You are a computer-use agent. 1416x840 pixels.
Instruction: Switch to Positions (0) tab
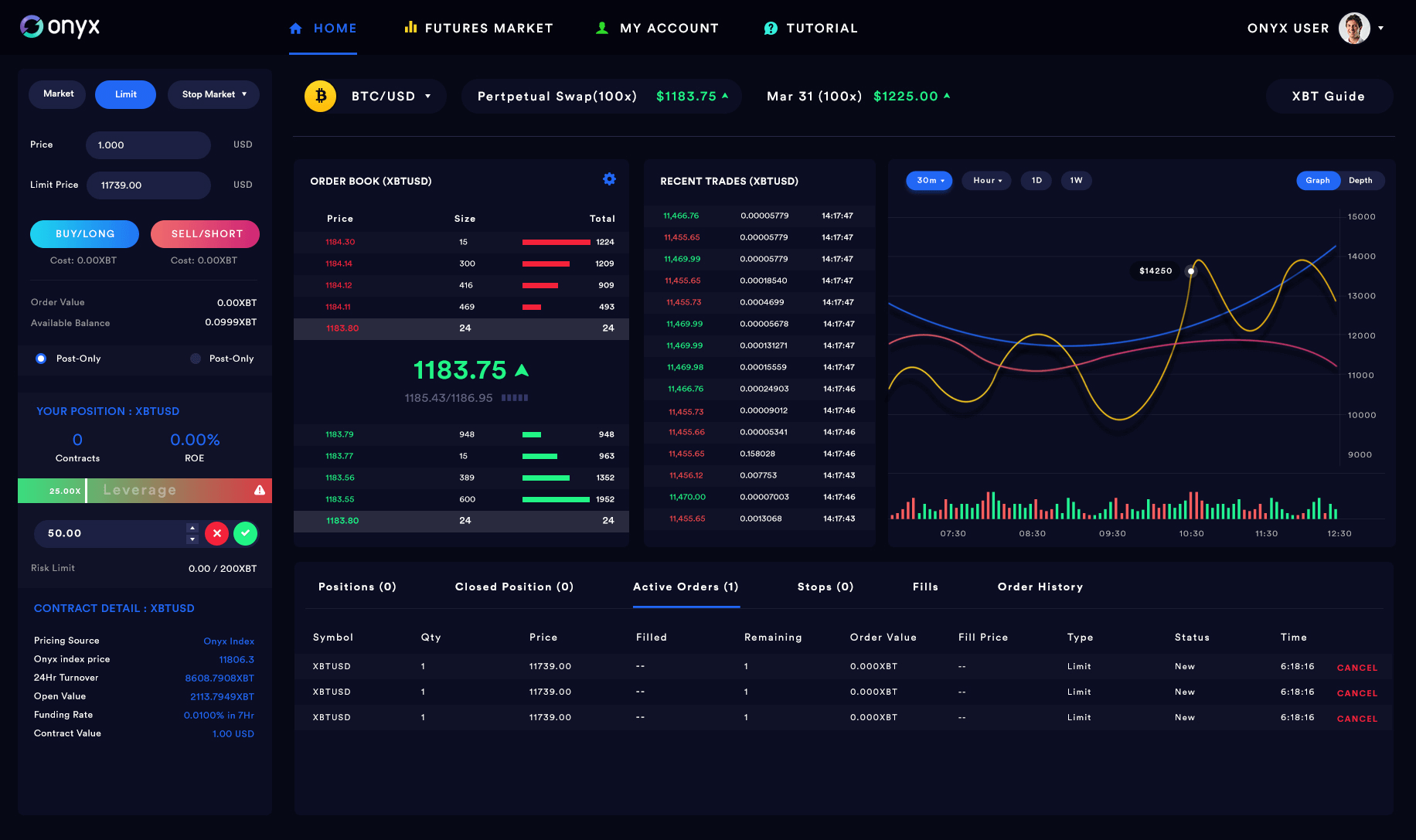[x=357, y=587]
